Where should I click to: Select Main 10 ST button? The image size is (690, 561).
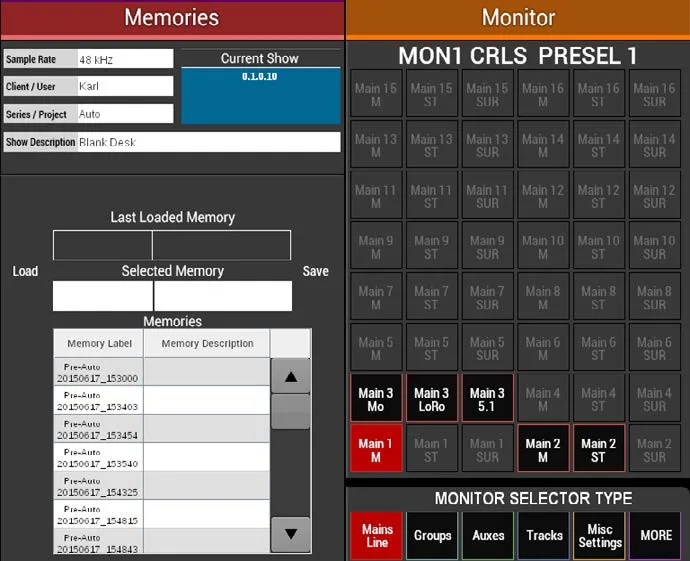599,246
